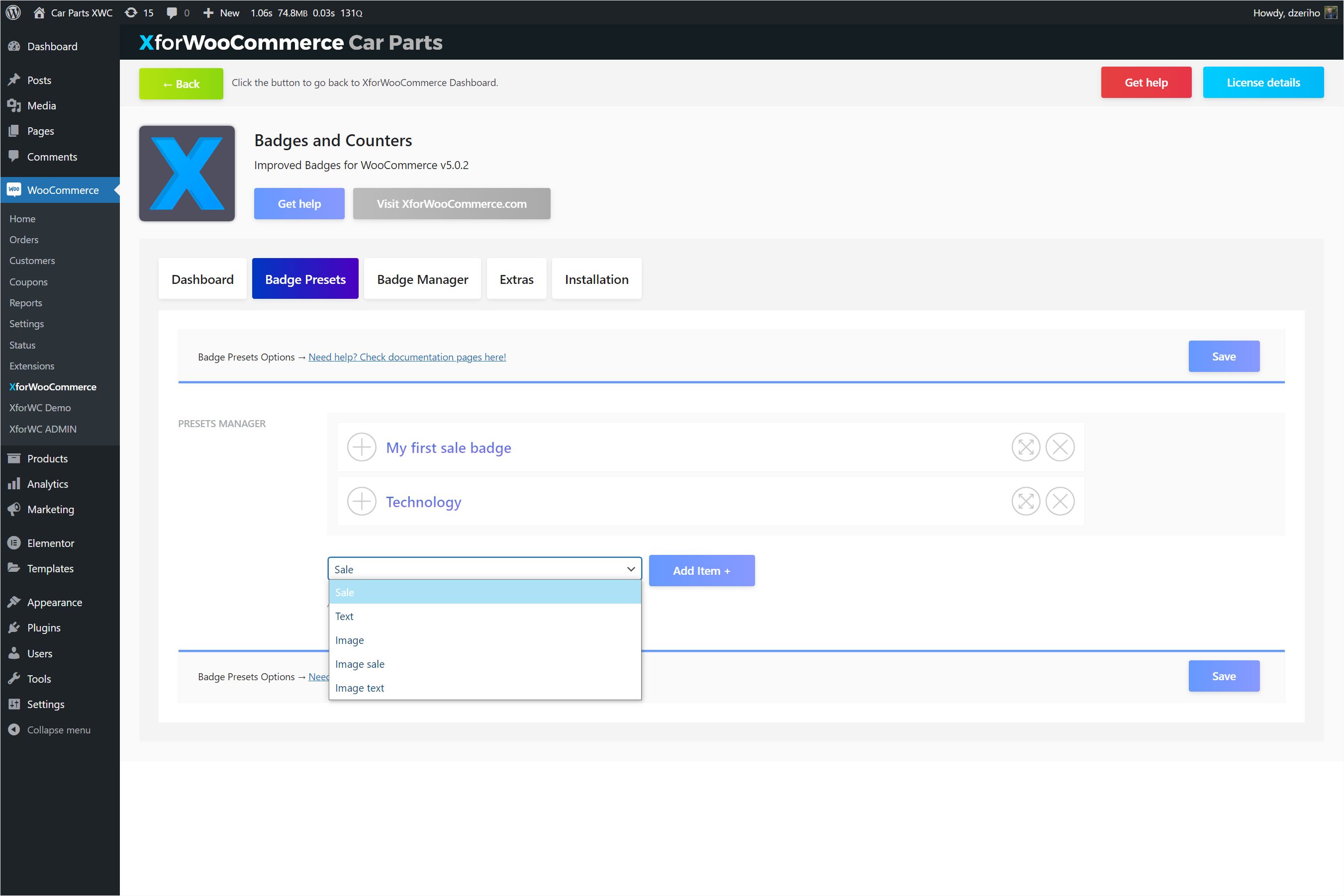
Task: Click the Elementor sidebar icon
Action: click(15, 542)
